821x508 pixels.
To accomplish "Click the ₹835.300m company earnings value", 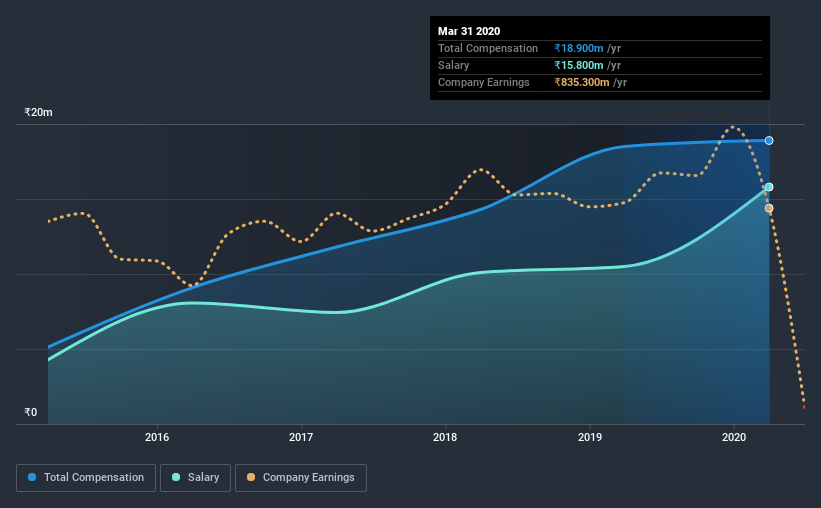I will click(x=582, y=82).
